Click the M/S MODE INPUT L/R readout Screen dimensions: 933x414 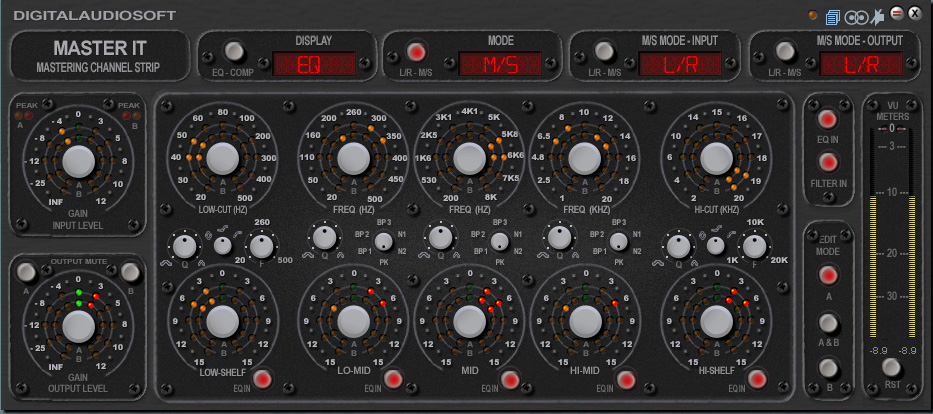pos(680,64)
